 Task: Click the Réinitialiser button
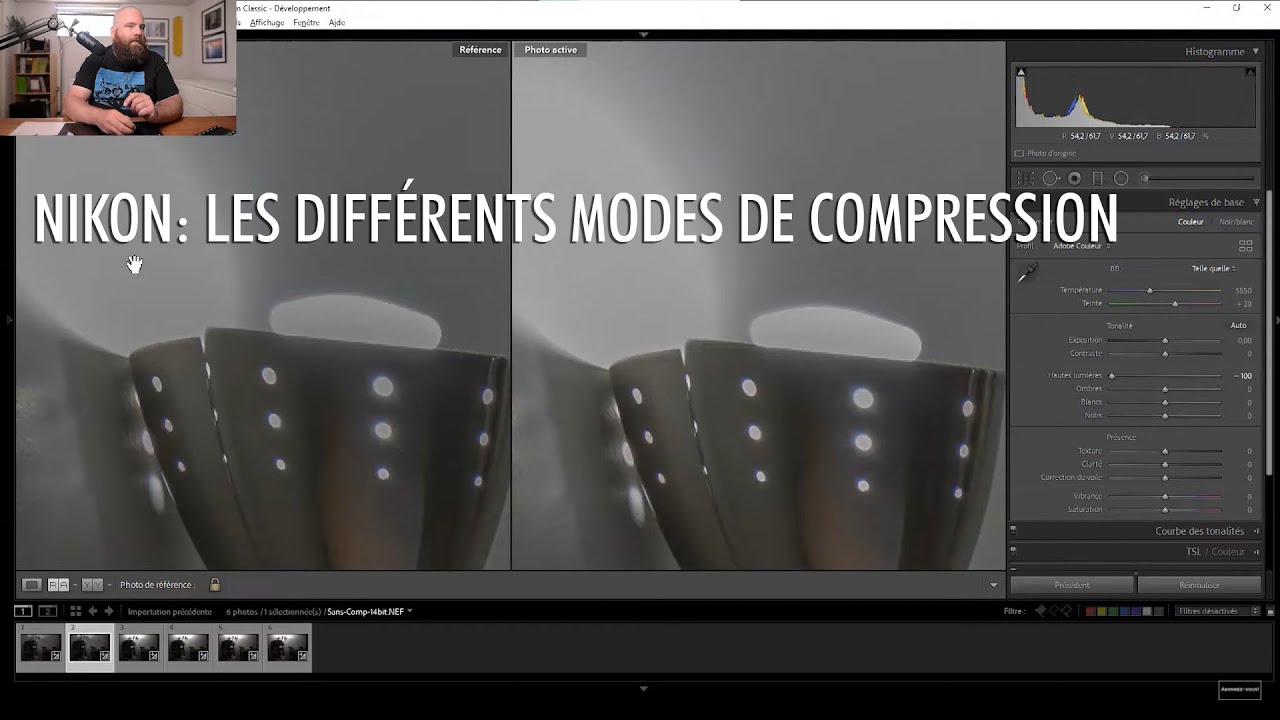click(1199, 585)
